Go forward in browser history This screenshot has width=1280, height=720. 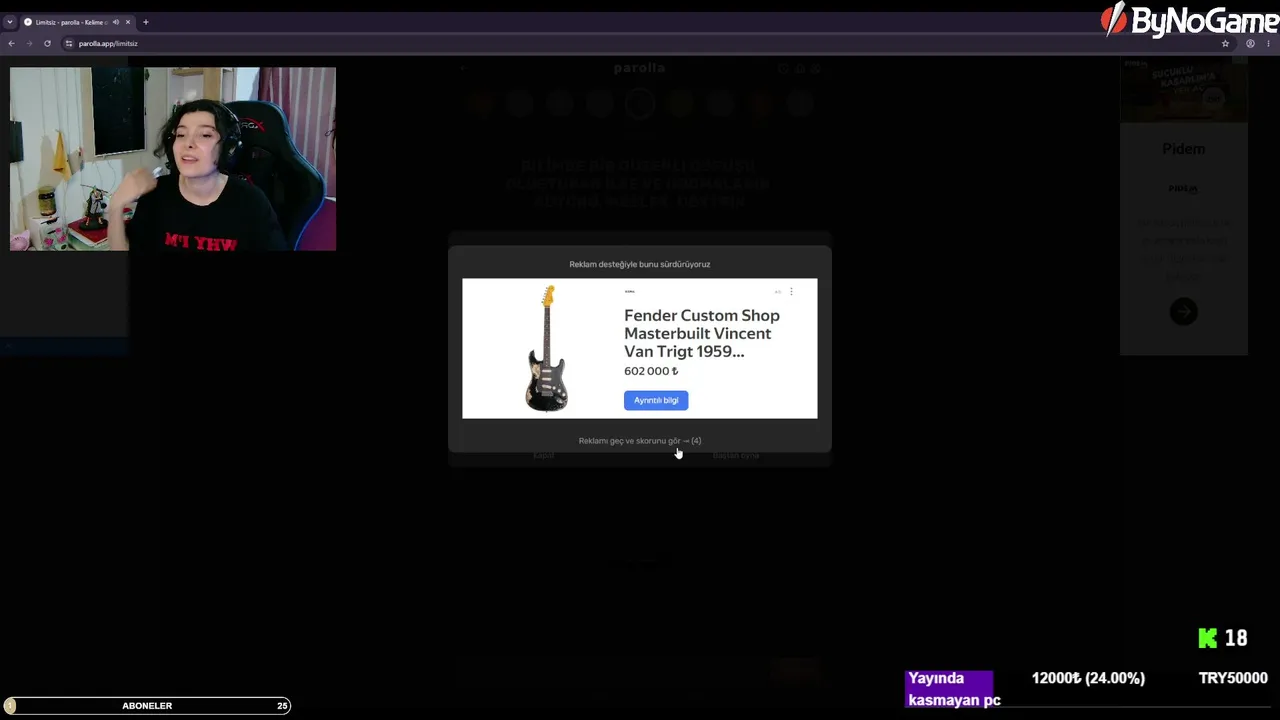tap(29, 44)
